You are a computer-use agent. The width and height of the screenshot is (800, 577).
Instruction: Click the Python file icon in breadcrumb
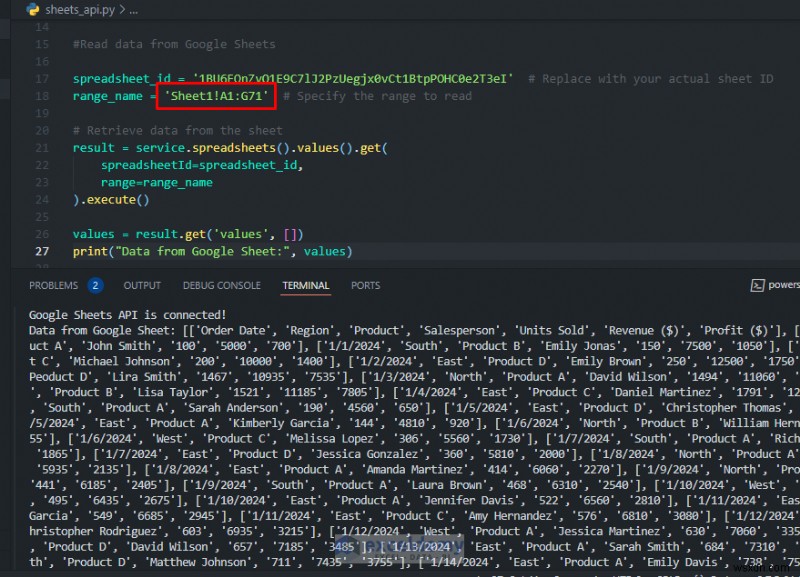pyautogui.click(x=33, y=9)
